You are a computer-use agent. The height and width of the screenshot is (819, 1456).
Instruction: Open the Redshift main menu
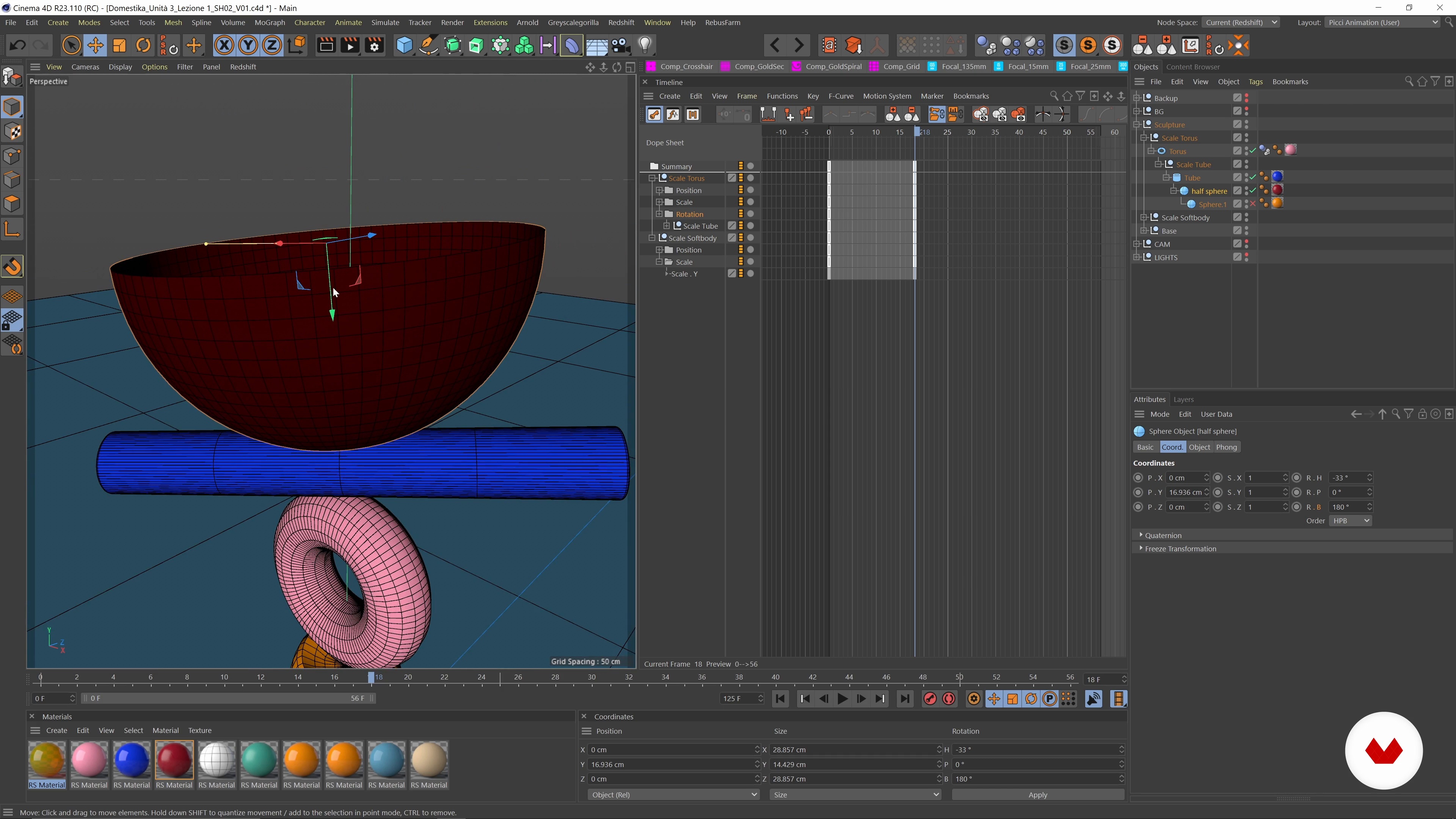[621, 23]
